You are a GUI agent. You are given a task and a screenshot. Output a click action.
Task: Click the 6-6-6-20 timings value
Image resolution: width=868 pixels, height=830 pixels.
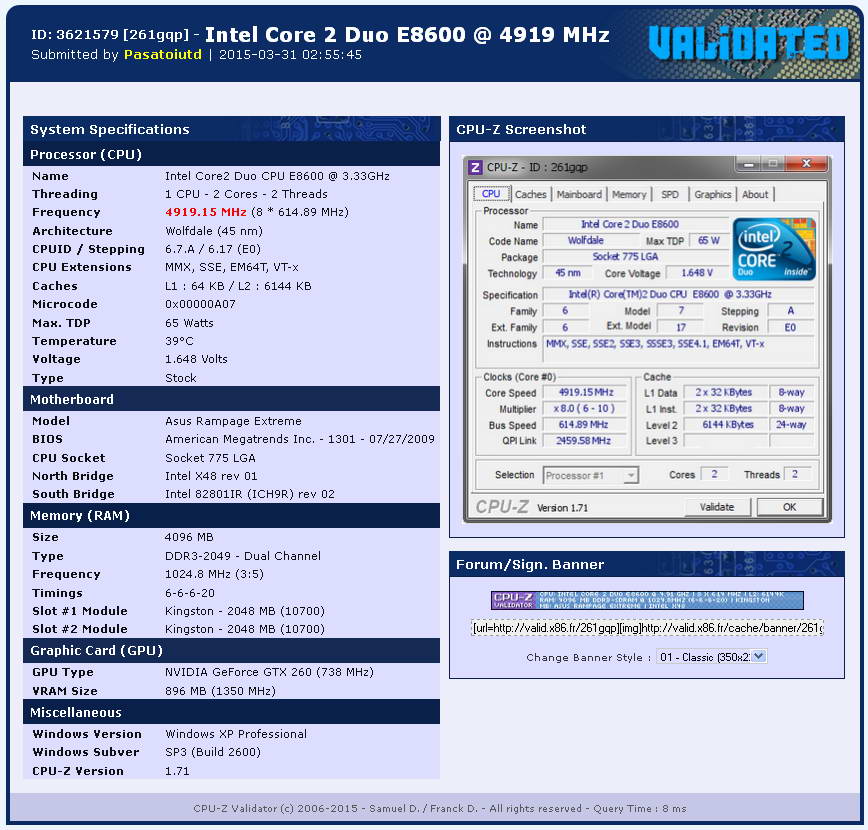(190, 593)
